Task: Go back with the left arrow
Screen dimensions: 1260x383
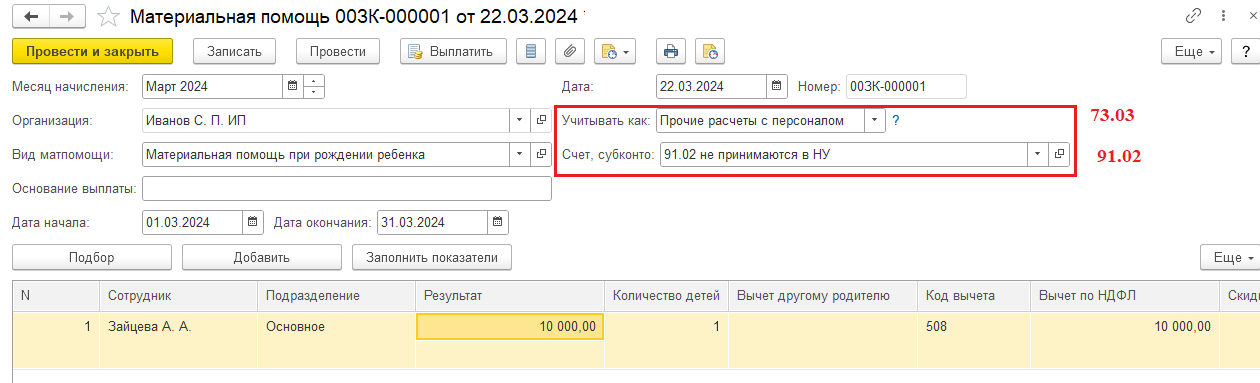Action: click(x=31, y=16)
